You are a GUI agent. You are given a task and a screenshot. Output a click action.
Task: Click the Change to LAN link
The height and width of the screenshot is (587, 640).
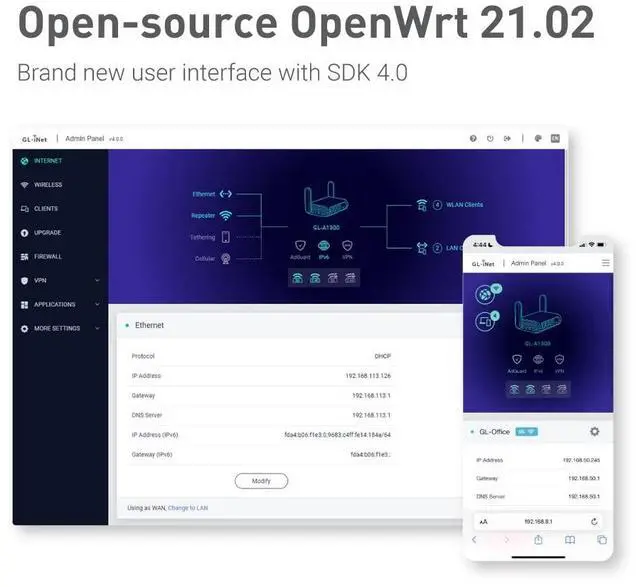[x=188, y=508]
